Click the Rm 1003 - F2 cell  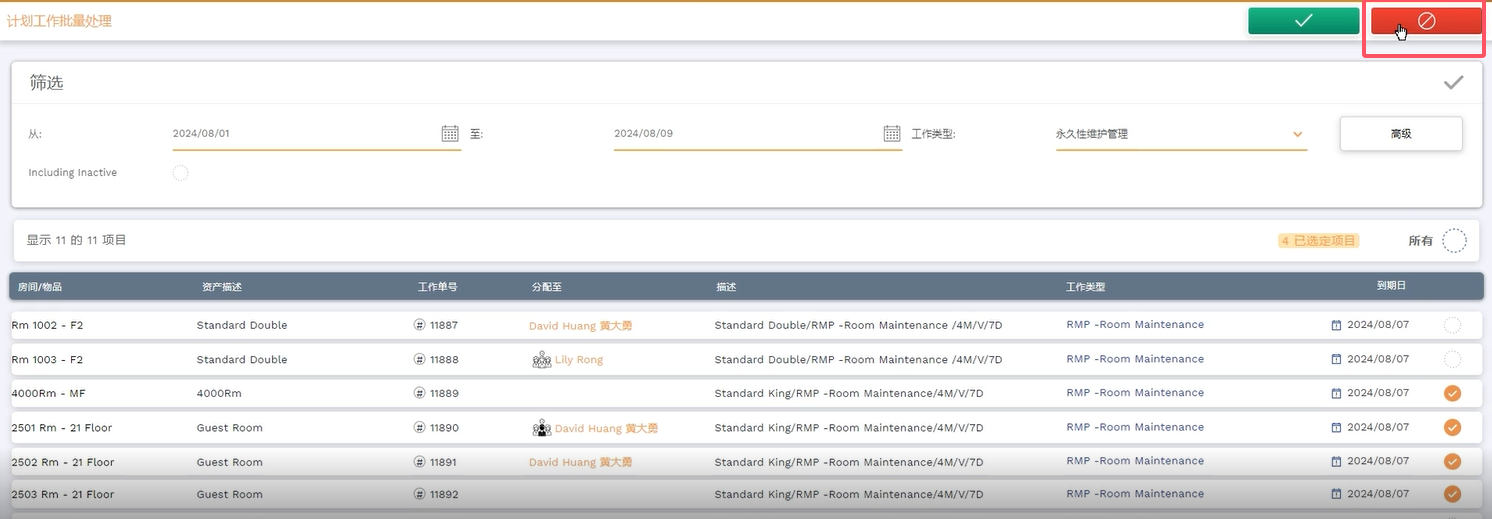[47, 359]
